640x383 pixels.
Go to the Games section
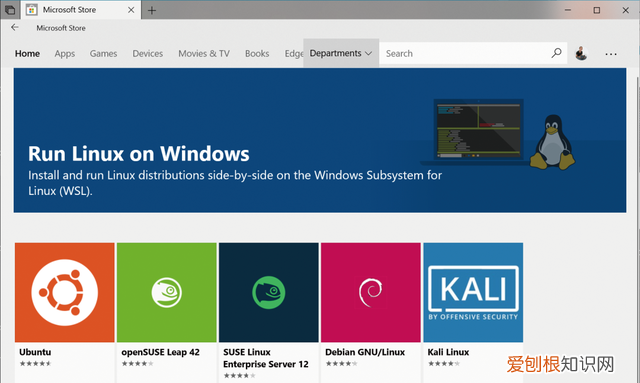pos(103,53)
